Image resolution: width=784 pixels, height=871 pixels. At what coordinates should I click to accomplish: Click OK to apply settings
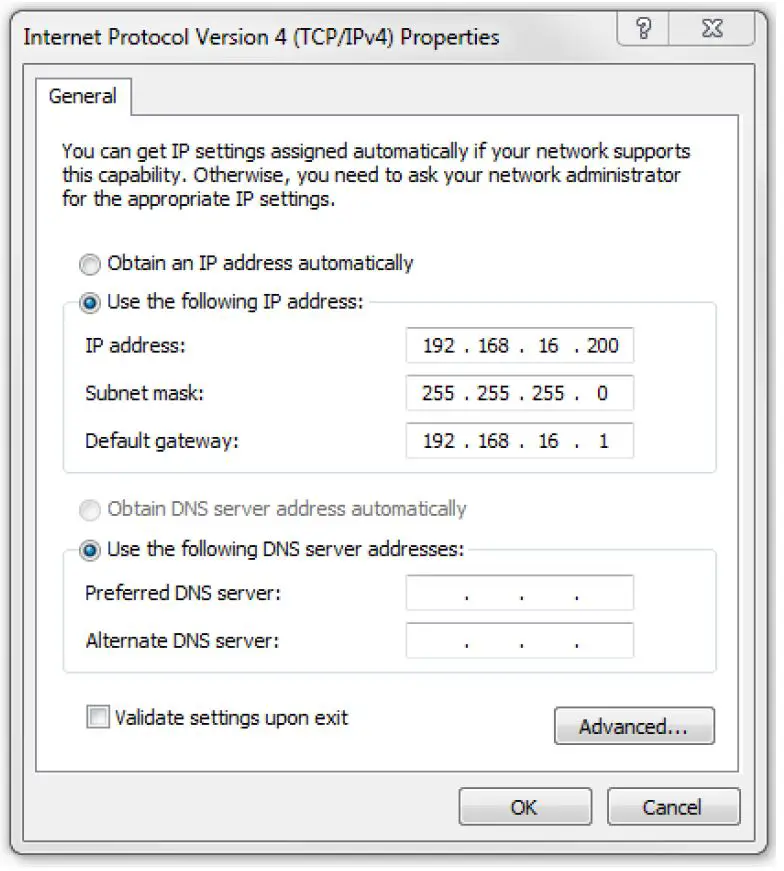point(525,807)
